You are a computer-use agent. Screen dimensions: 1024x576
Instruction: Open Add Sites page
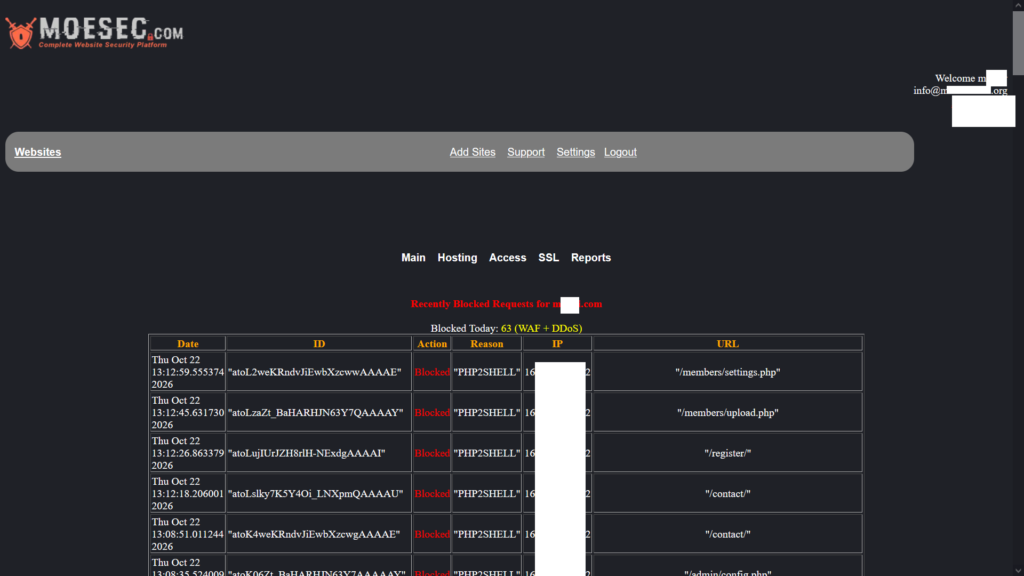(472, 152)
